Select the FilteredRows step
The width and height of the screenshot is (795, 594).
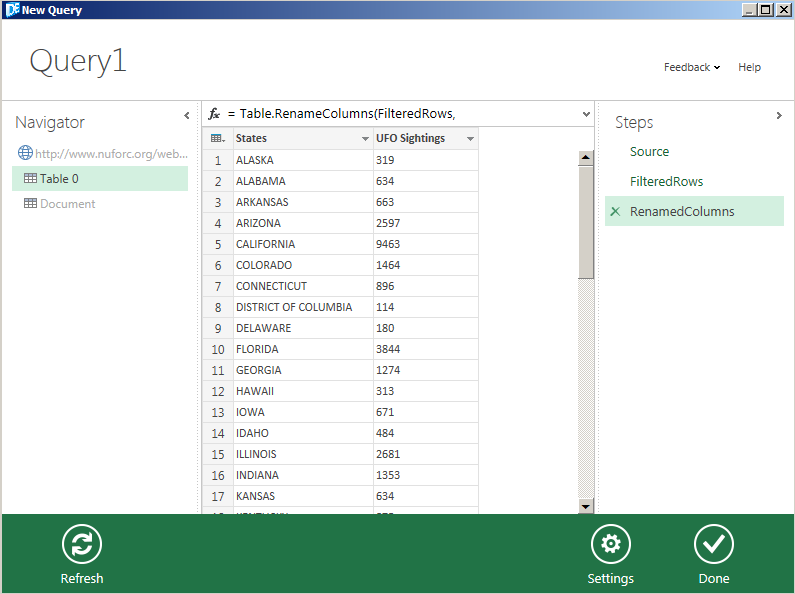(x=666, y=181)
